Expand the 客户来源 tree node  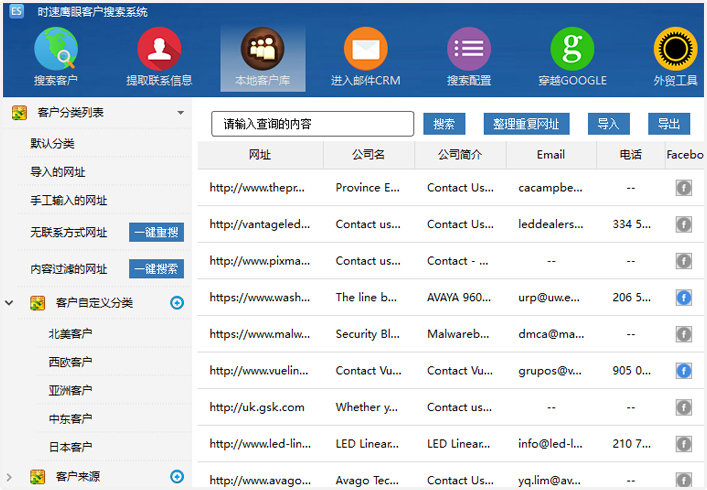coord(10,477)
